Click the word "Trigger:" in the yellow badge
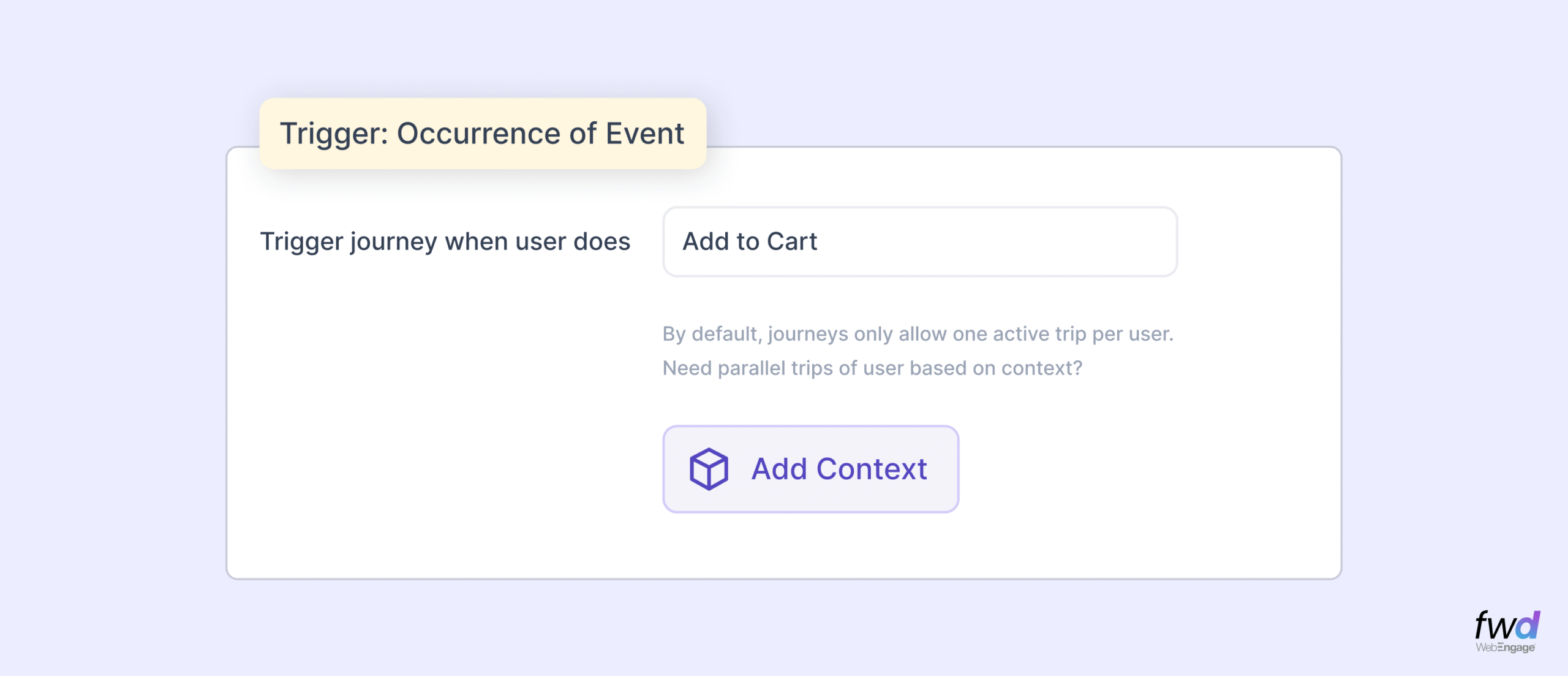This screenshot has height=676, width=1568. tap(334, 134)
